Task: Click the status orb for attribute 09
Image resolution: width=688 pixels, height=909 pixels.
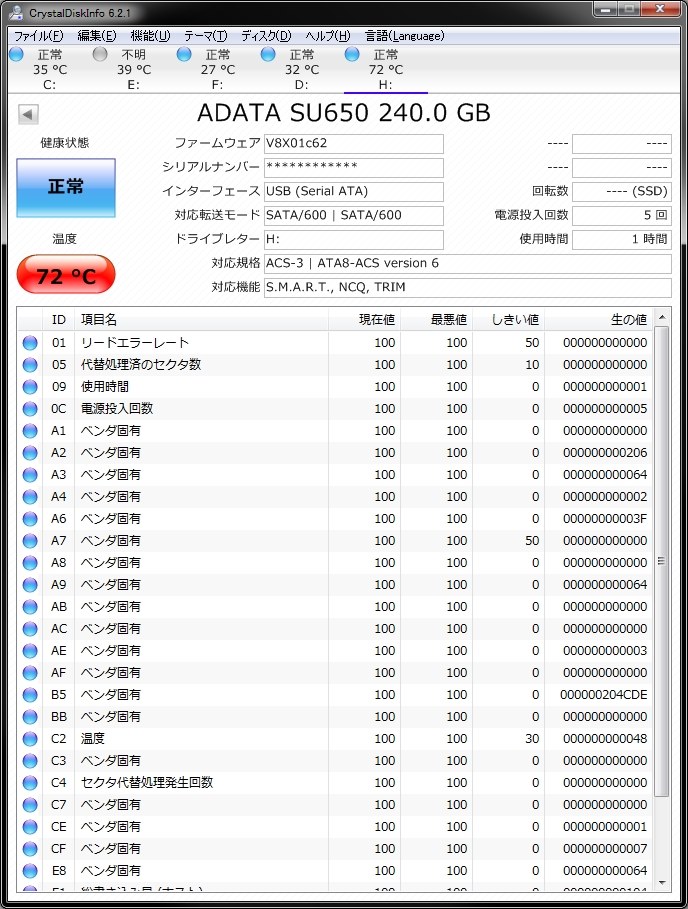Action: (30, 387)
